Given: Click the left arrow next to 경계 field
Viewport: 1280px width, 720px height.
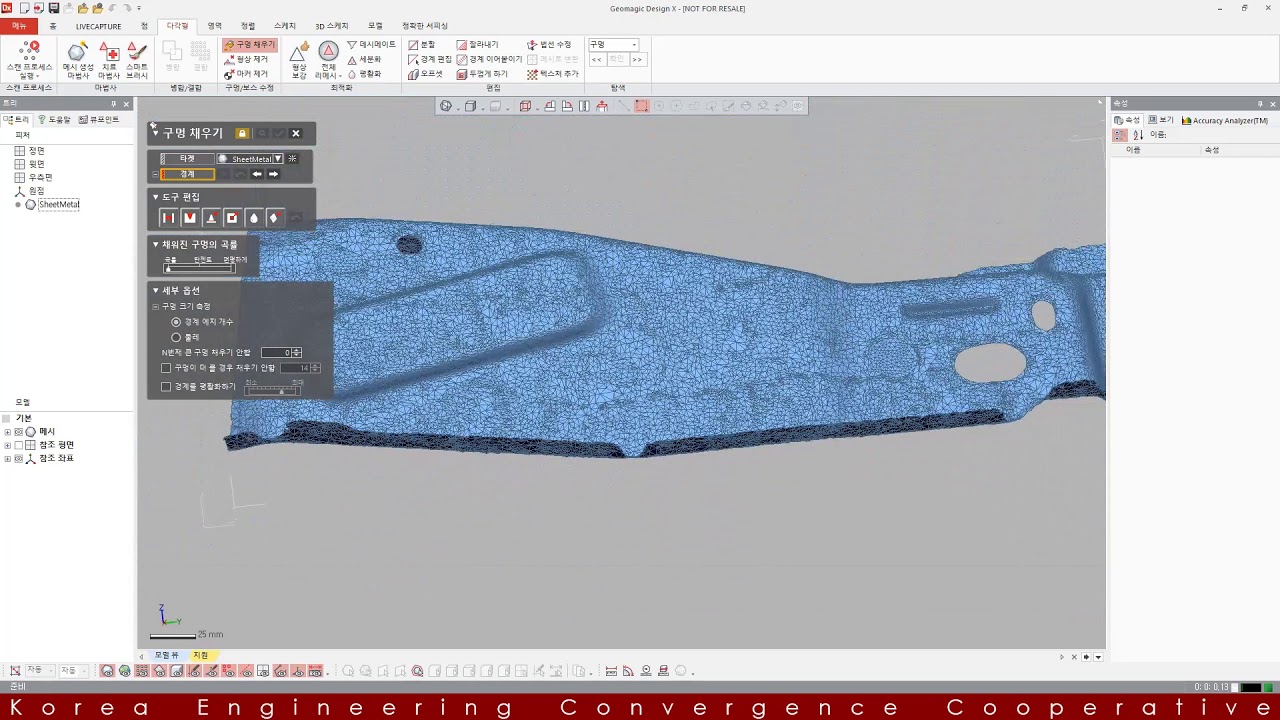Looking at the screenshot, I should point(257,174).
